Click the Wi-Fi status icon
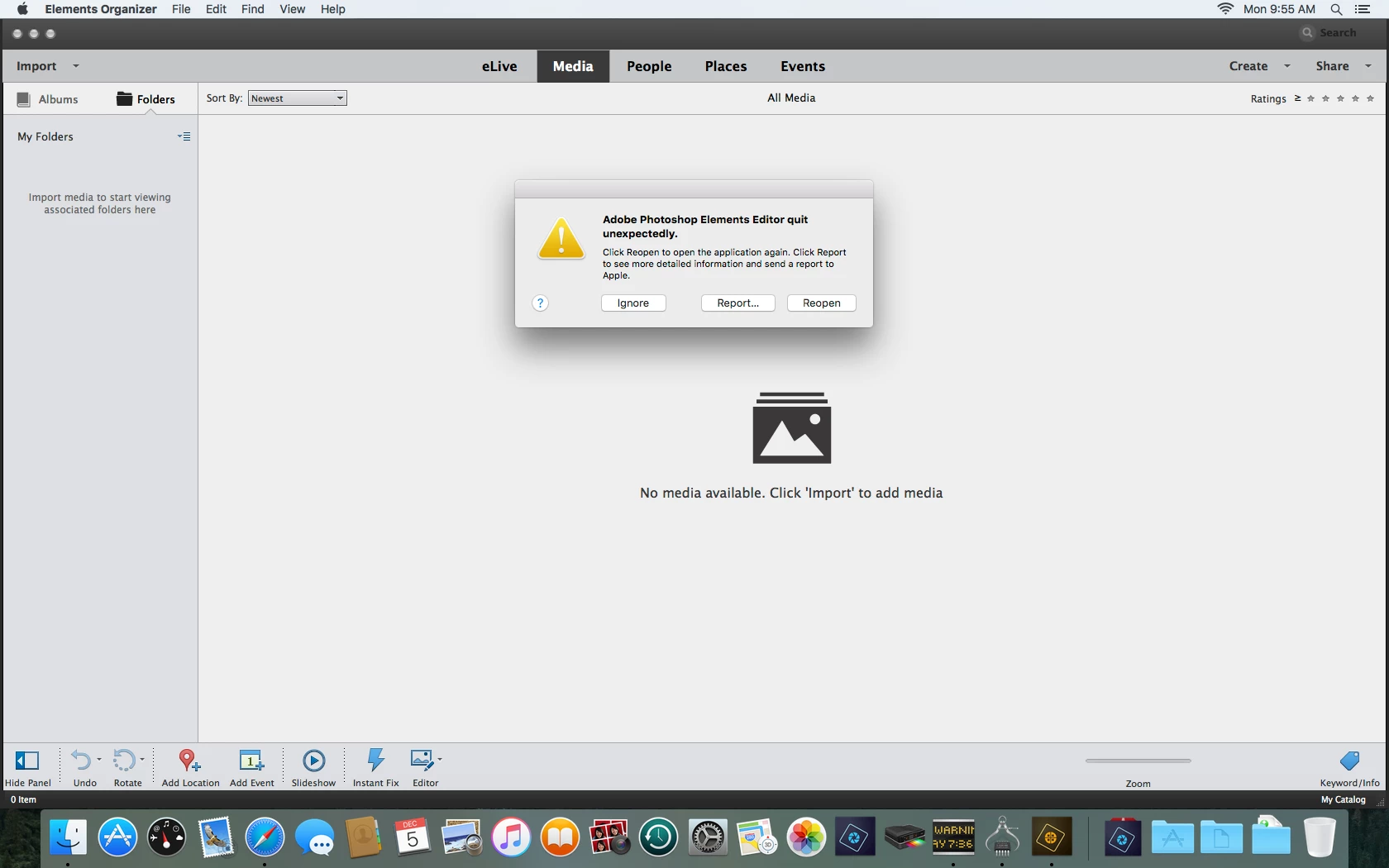This screenshot has width=1389, height=868. [x=1225, y=9]
